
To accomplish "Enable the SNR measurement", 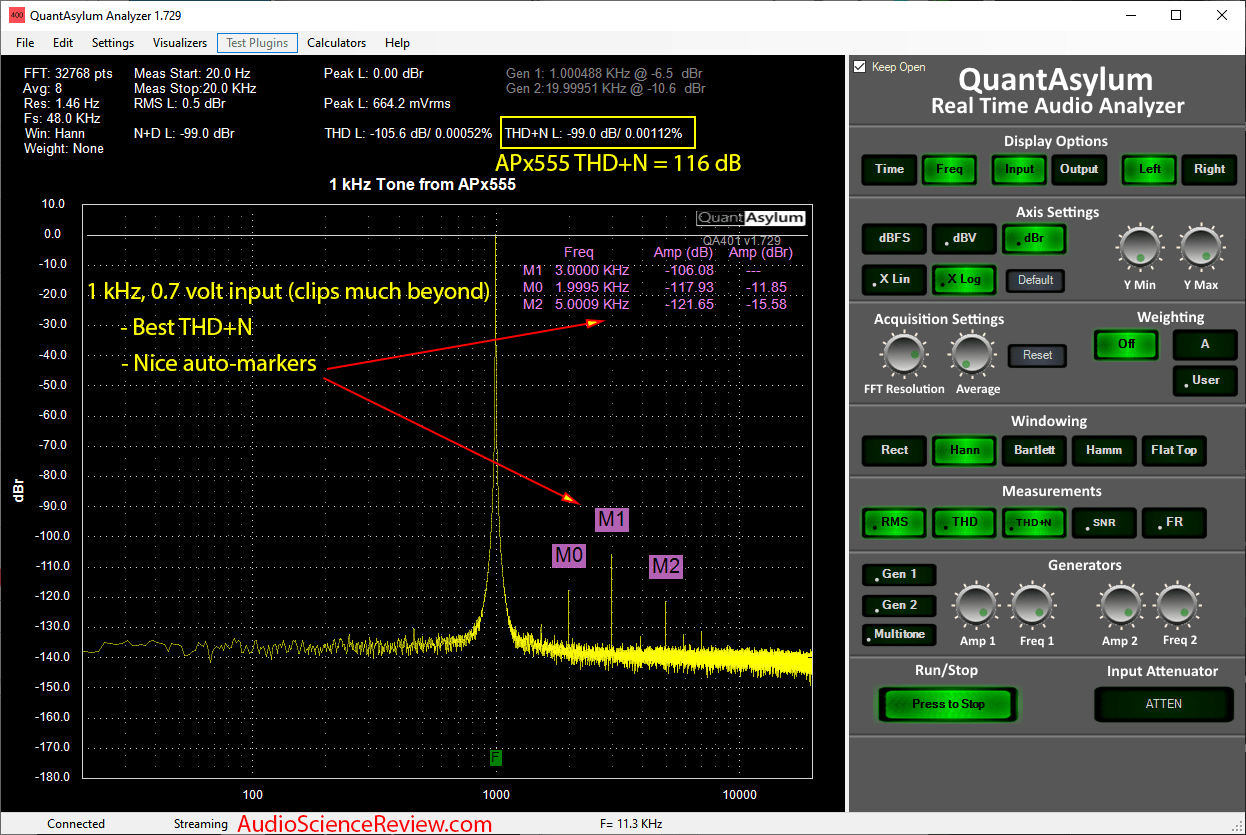I will click(x=1104, y=522).
